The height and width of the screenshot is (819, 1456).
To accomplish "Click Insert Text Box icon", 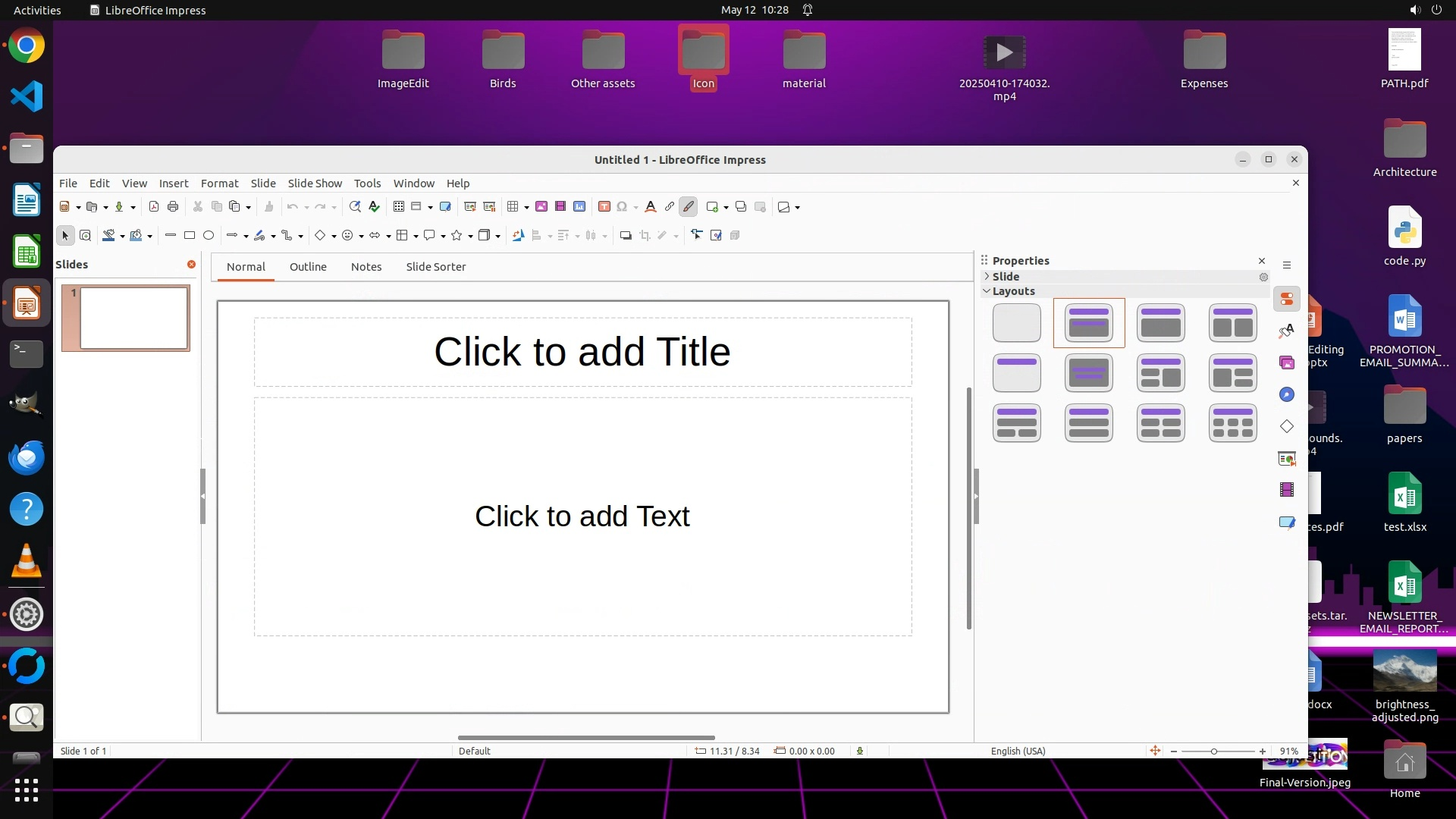I will click(604, 206).
